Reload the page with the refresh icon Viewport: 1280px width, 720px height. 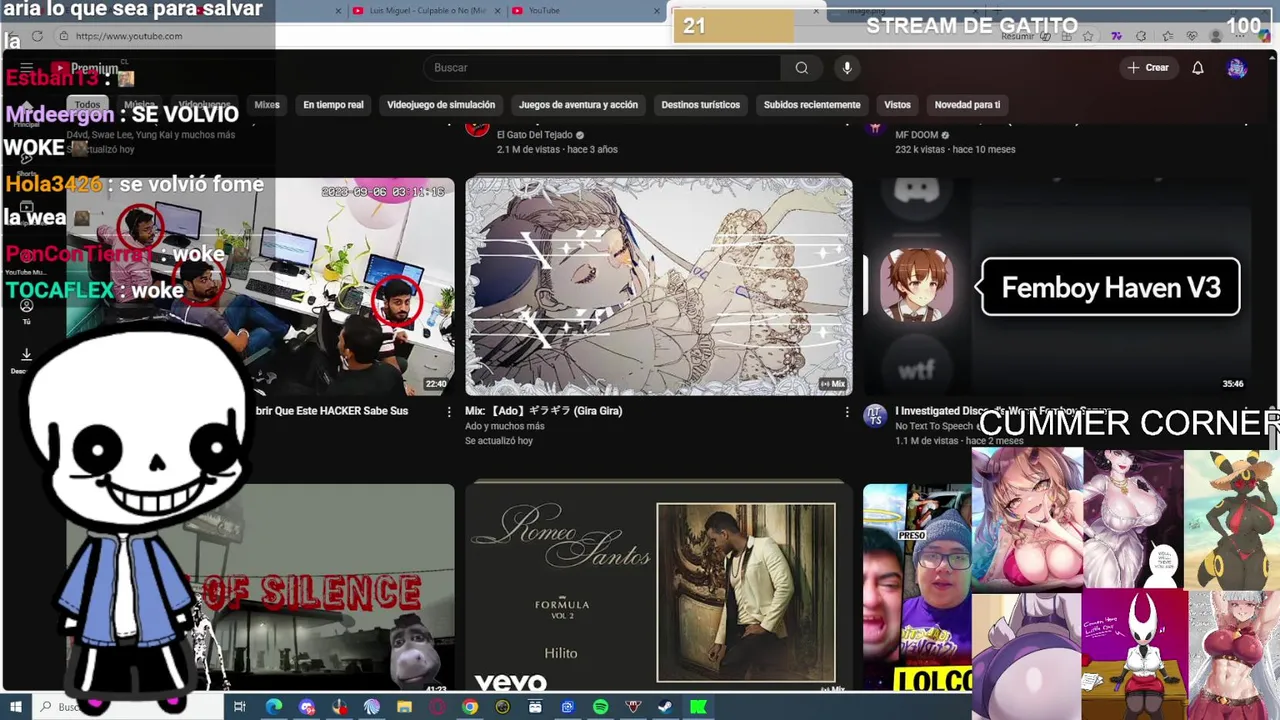coord(37,36)
